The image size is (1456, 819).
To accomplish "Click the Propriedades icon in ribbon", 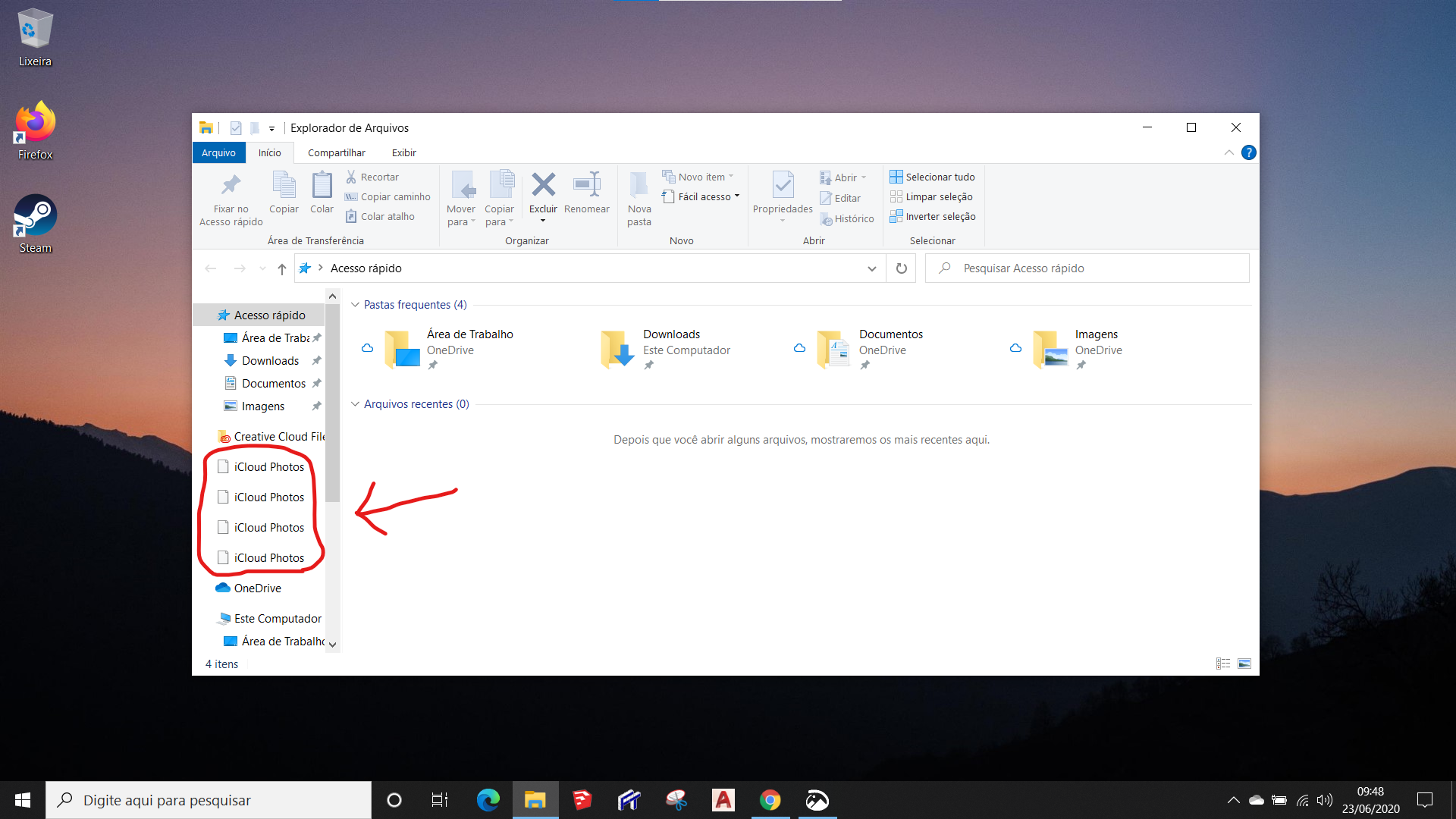I will coord(783,185).
